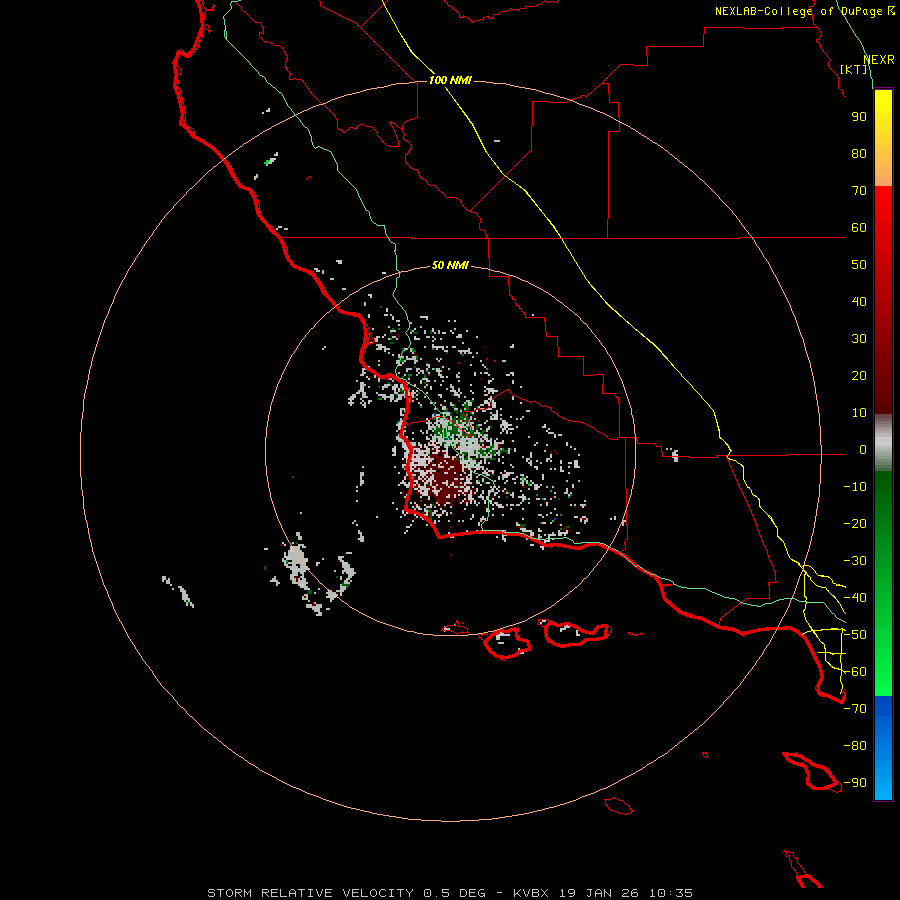Click the "70" value on the velocity scale
The height and width of the screenshot is (900, 900).
tap(859, 191)
